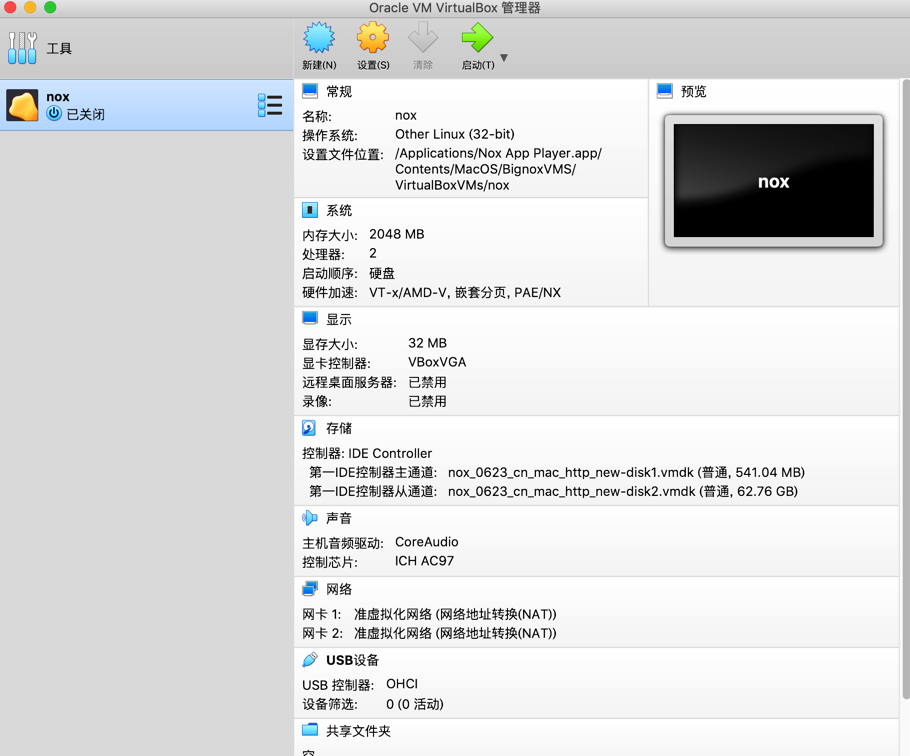Expand the 启动 start mode dropdown arrow
910x756 pixels.
pyautogui.click(x=504, y=58)
